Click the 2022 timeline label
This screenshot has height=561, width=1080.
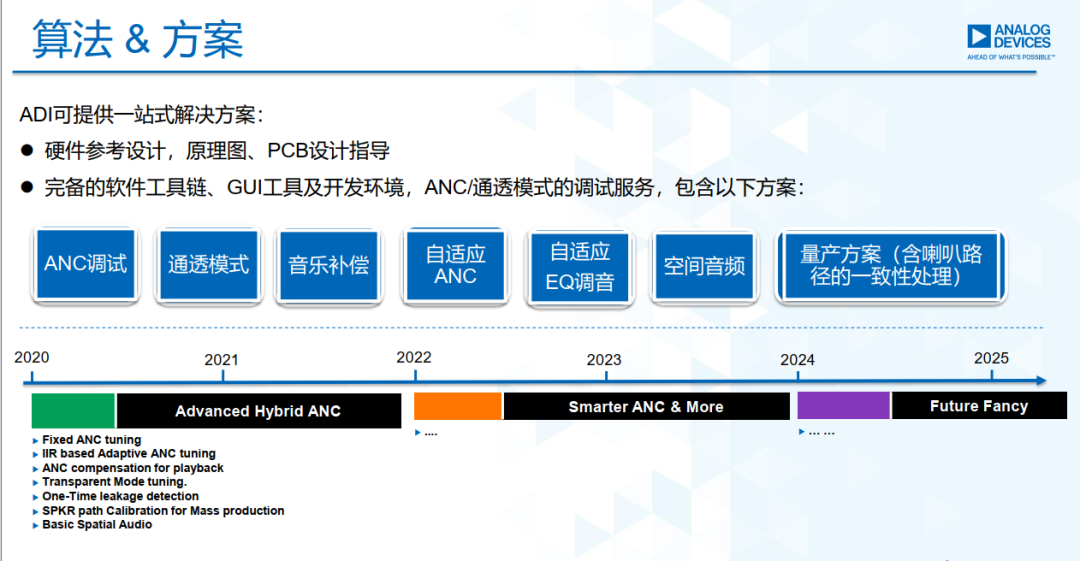[413, 358]
